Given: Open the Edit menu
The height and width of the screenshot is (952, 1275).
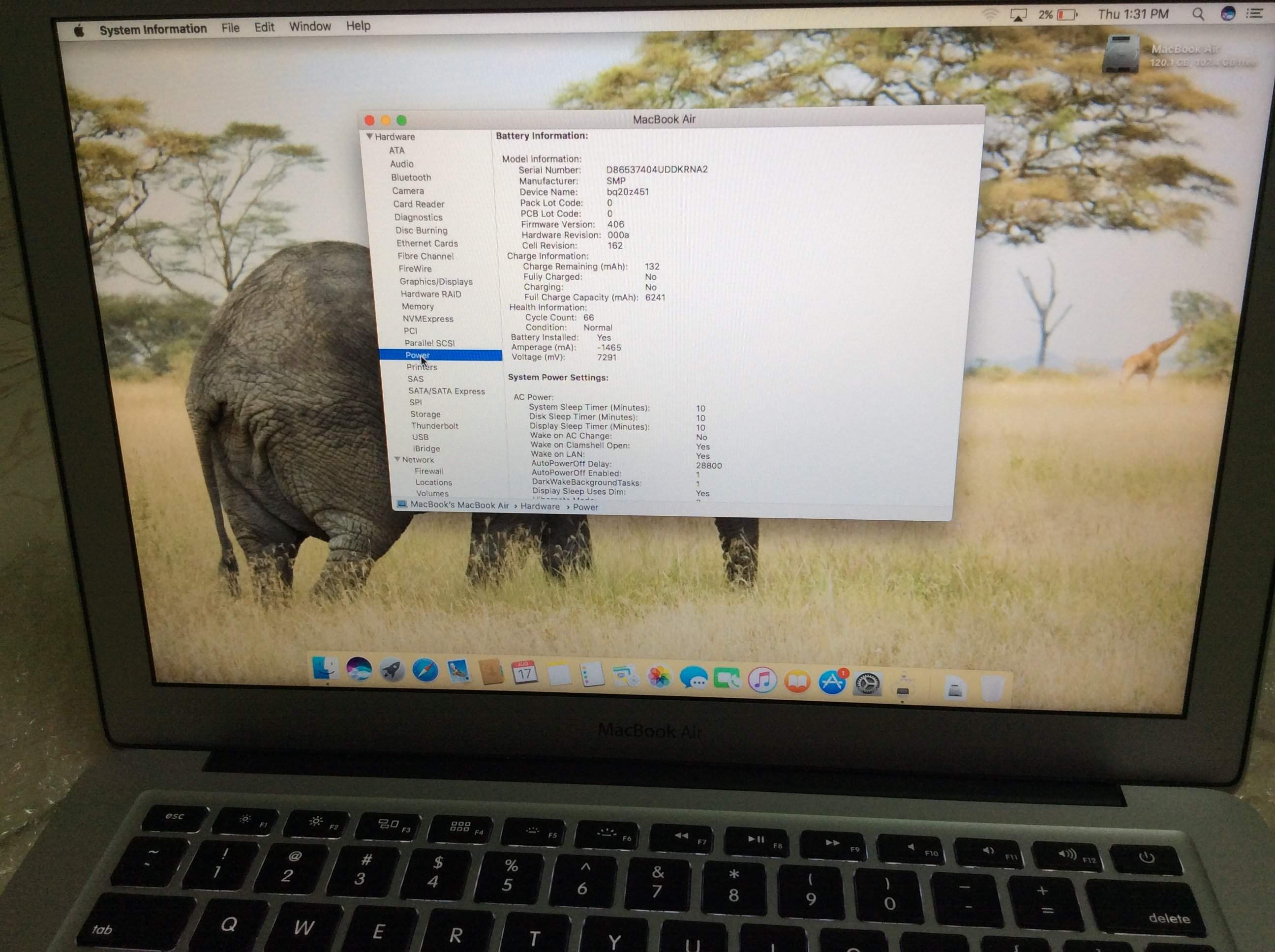Looking at the screenshot, I should click(x=264, y=27).
